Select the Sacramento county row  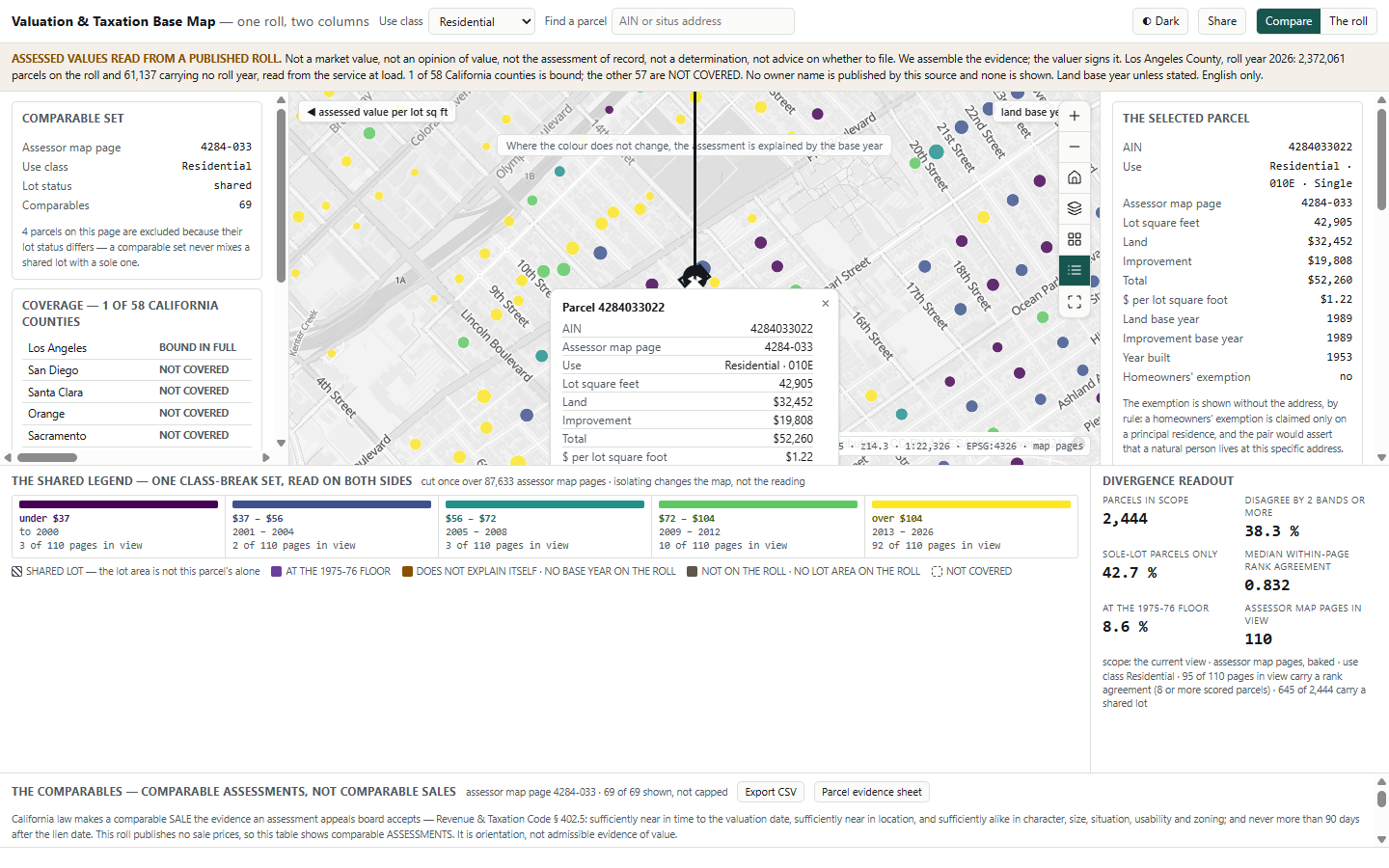(137, 436)
